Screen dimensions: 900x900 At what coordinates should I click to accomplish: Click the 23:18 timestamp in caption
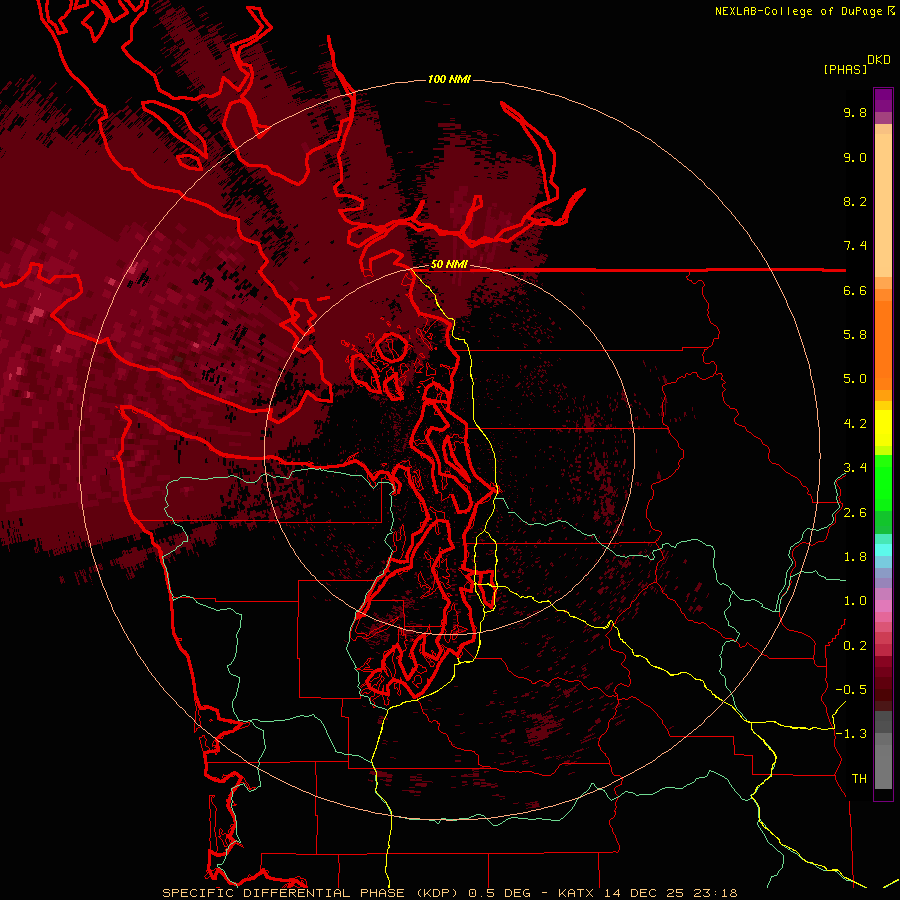(x=717, y=893)
